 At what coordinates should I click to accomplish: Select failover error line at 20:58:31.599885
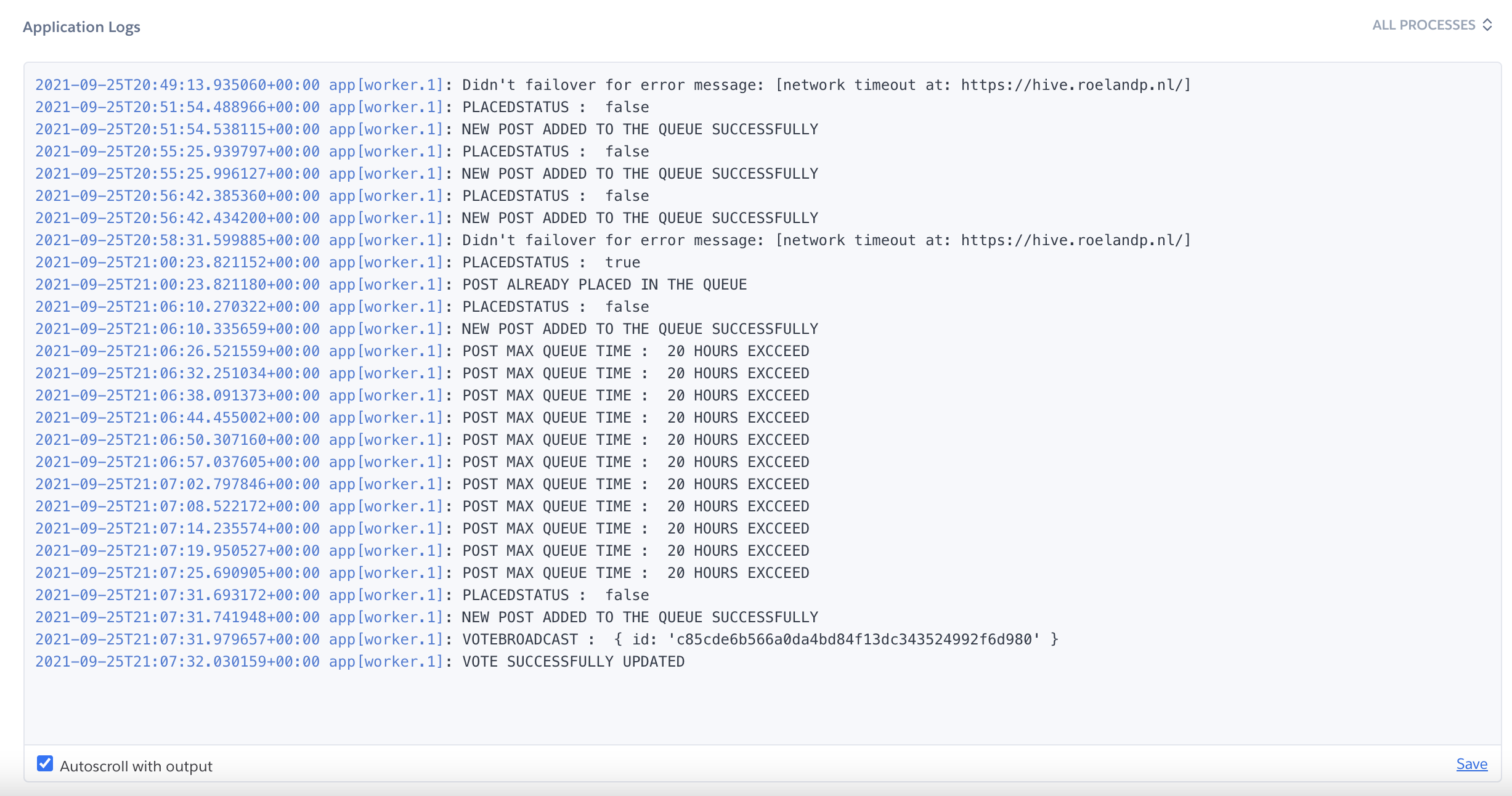coord(613,240)
